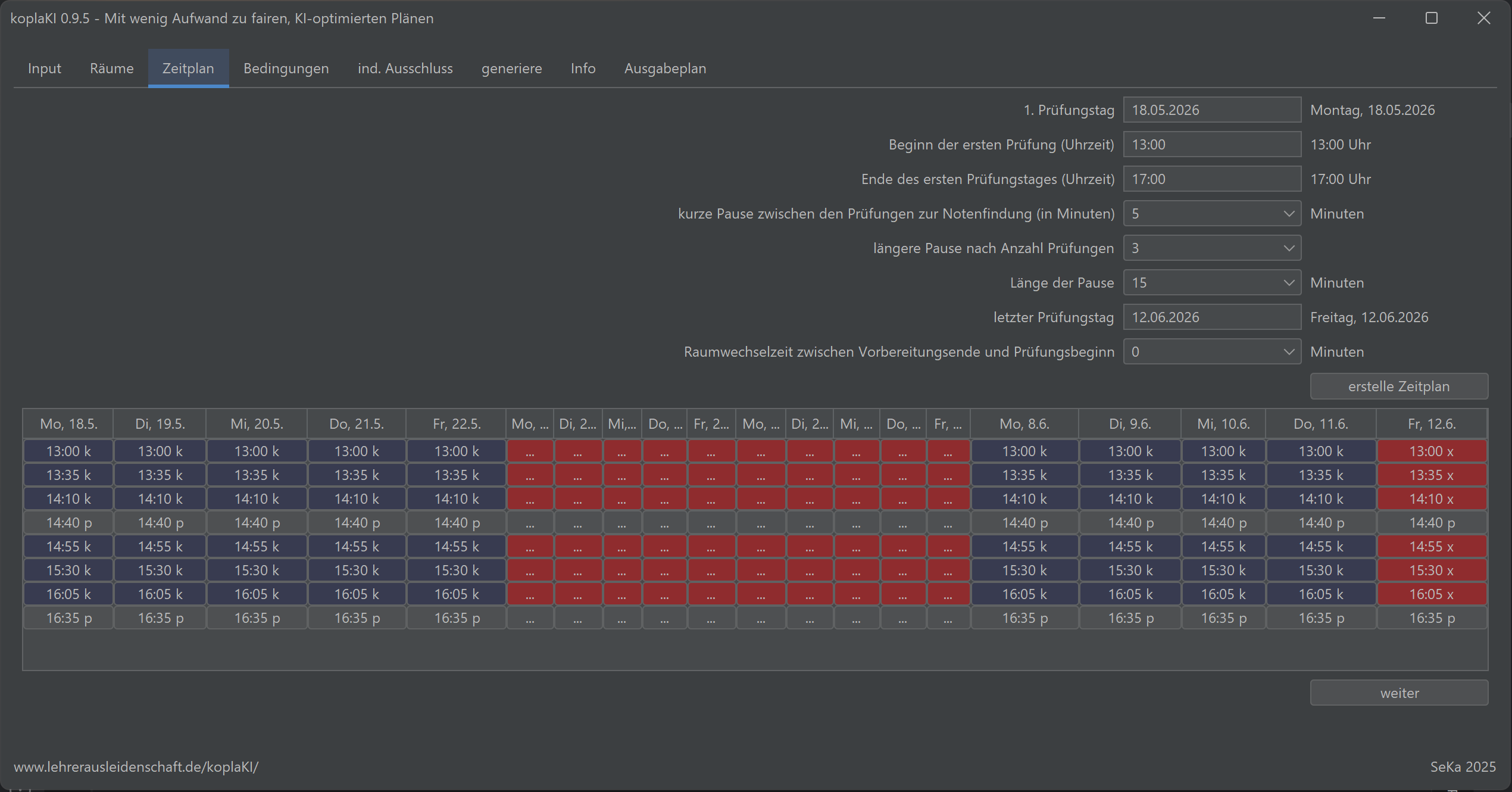Screen dimensions: 1512x792
Task: Toggle the 13:00 k slot on Mo, 18.5.
Action: (x=68, y=451)
